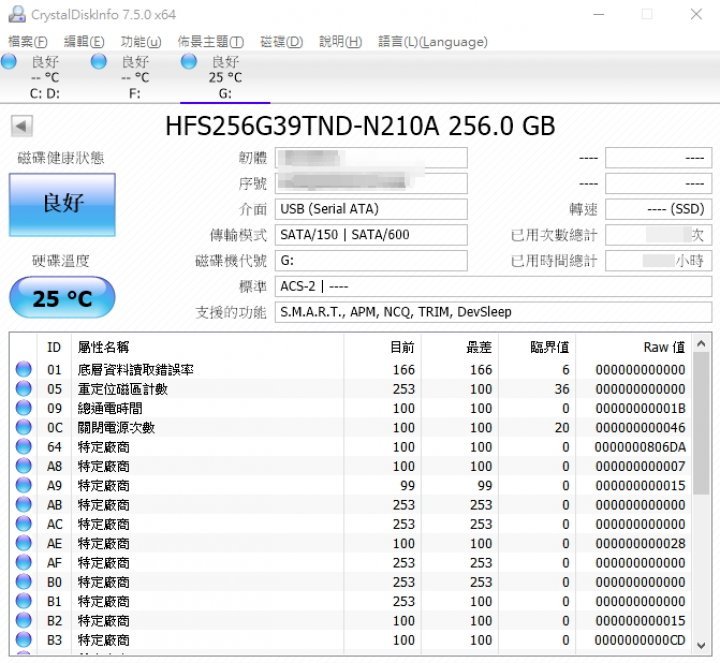Viewport: 720px width, 663px height.
Task: Click status icon of attribute 0C
Action: pos(23,427)
